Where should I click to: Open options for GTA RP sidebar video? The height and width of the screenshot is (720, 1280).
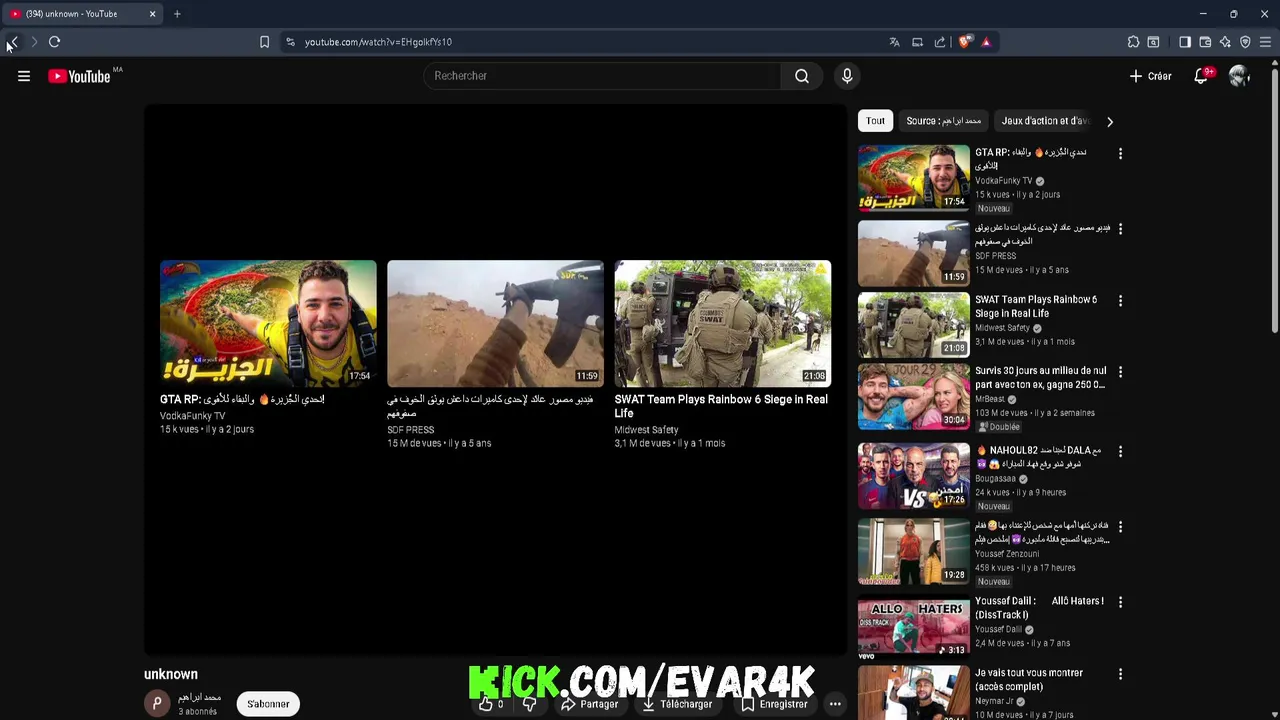tap(1120, 154)
